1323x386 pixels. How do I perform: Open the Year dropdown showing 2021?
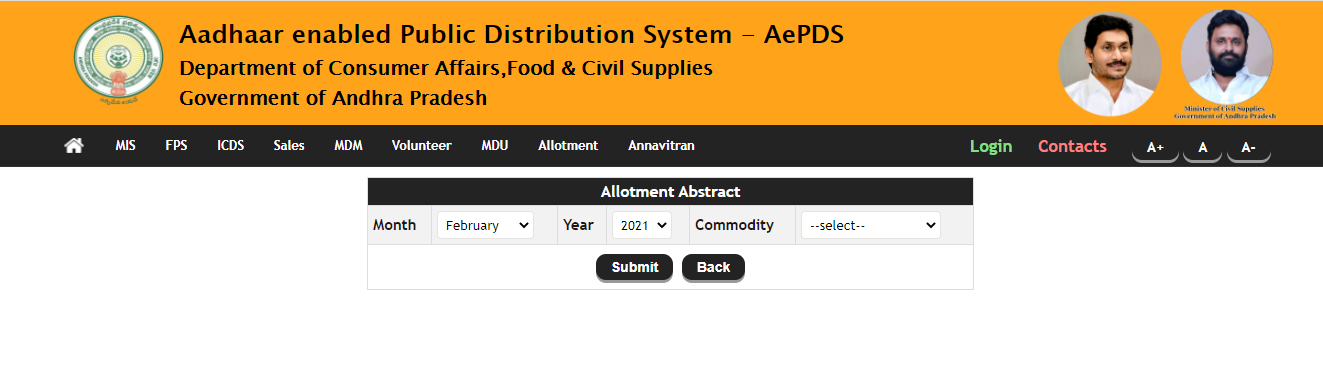[x=641, y=225]
